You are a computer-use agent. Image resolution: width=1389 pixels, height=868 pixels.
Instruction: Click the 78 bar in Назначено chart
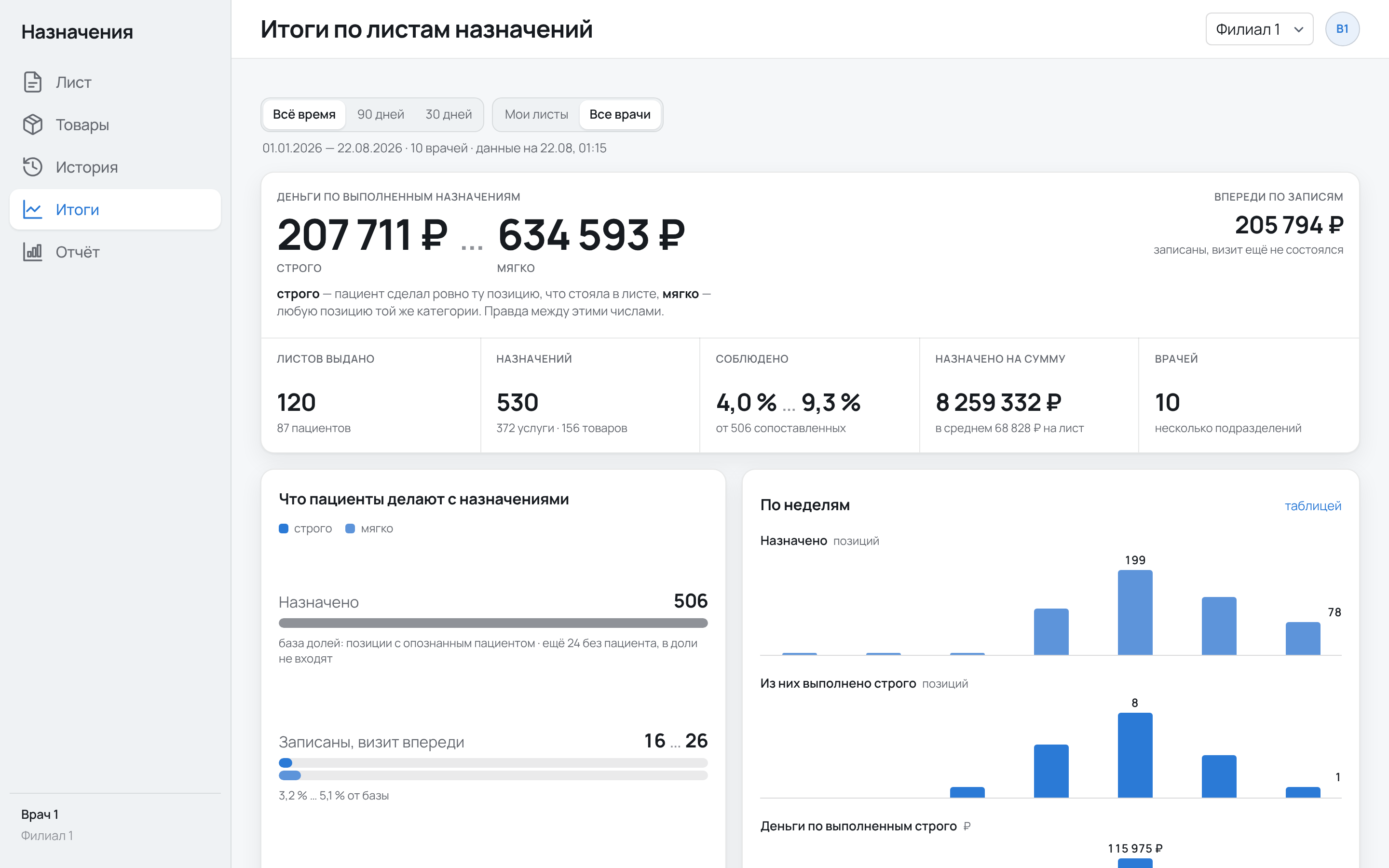1302,638
